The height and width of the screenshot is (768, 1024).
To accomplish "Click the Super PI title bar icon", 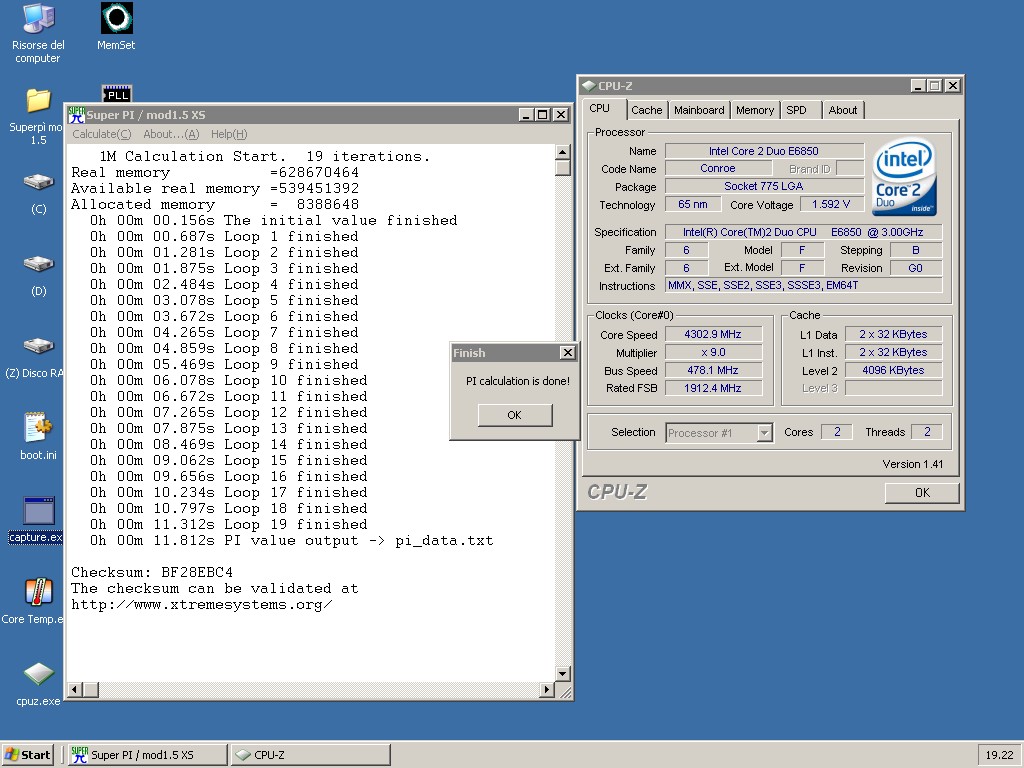I will click(76, 115).
